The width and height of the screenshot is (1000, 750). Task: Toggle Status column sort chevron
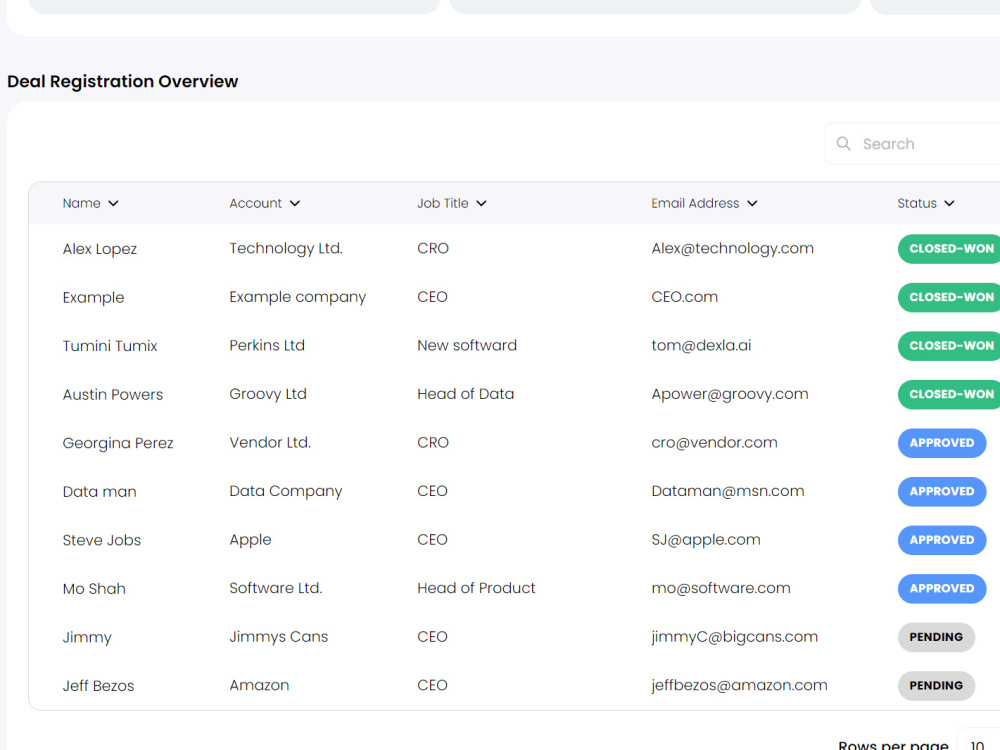[x=950, y=203]
